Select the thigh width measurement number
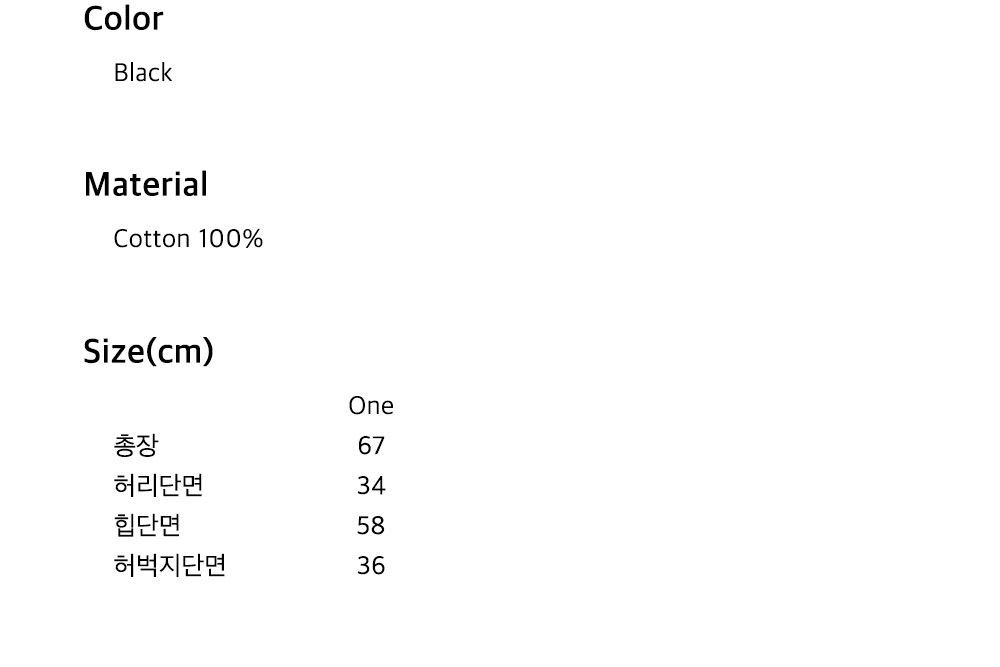1000x667 pixels. (x=371, y=566)
